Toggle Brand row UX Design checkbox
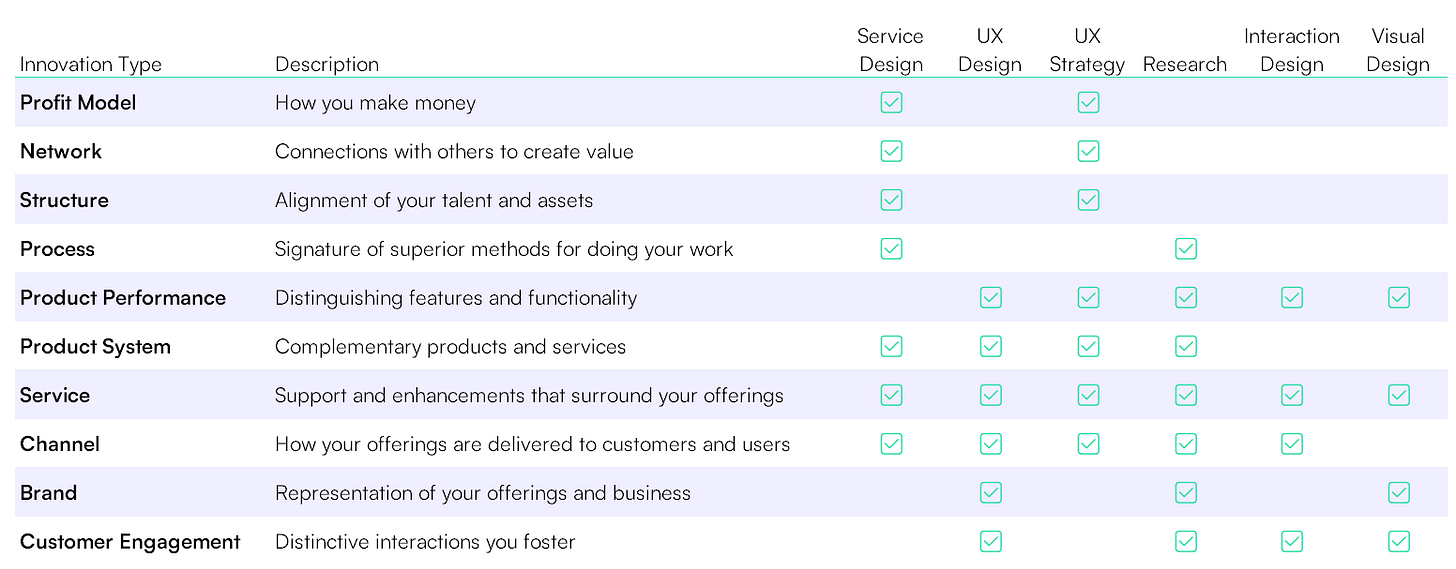The height and width of the screenshot is (569, 1456). [x=990, y=492]
